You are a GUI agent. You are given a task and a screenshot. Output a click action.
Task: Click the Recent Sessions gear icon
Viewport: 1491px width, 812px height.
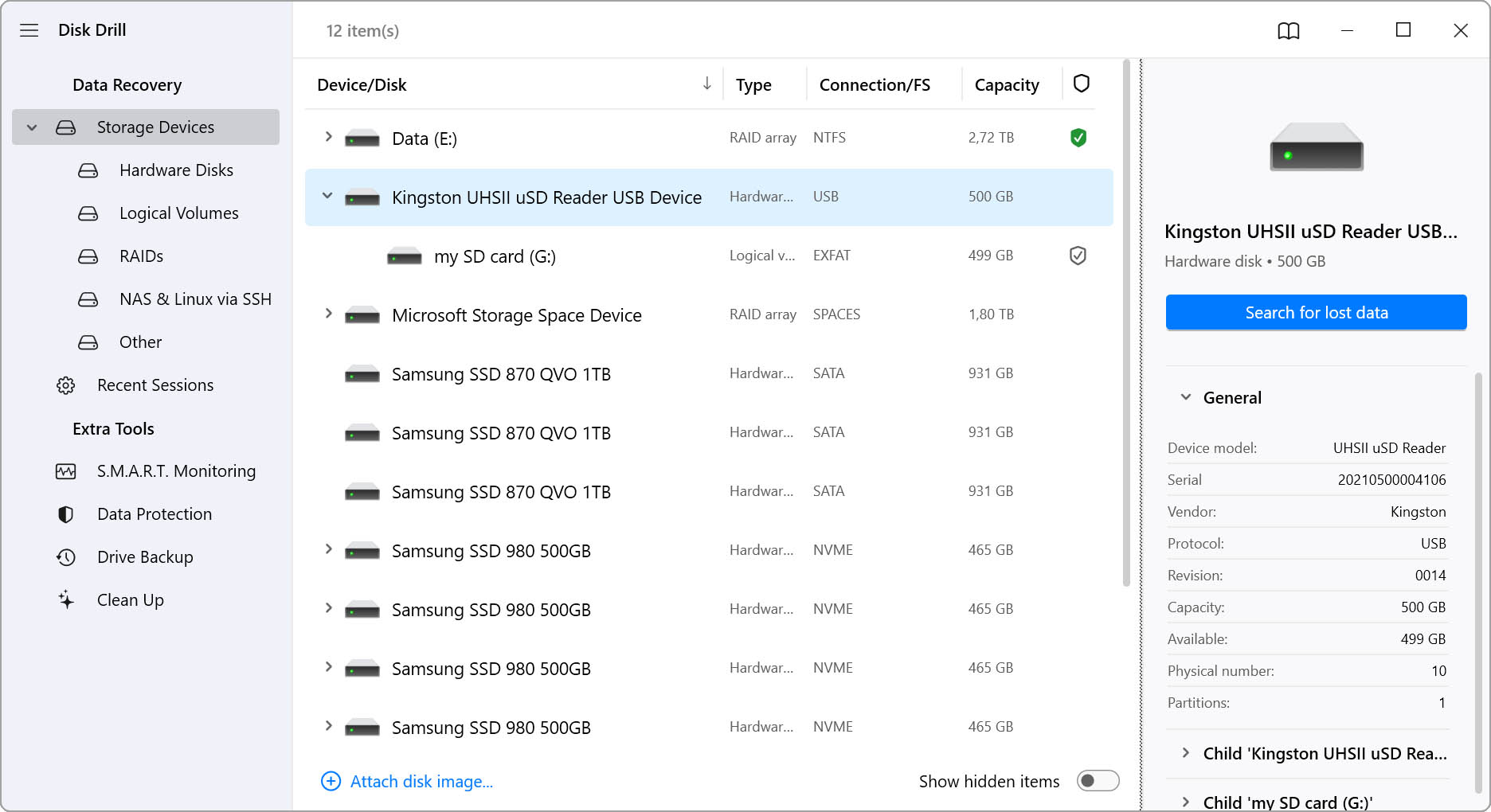click(x=65, y=385)
